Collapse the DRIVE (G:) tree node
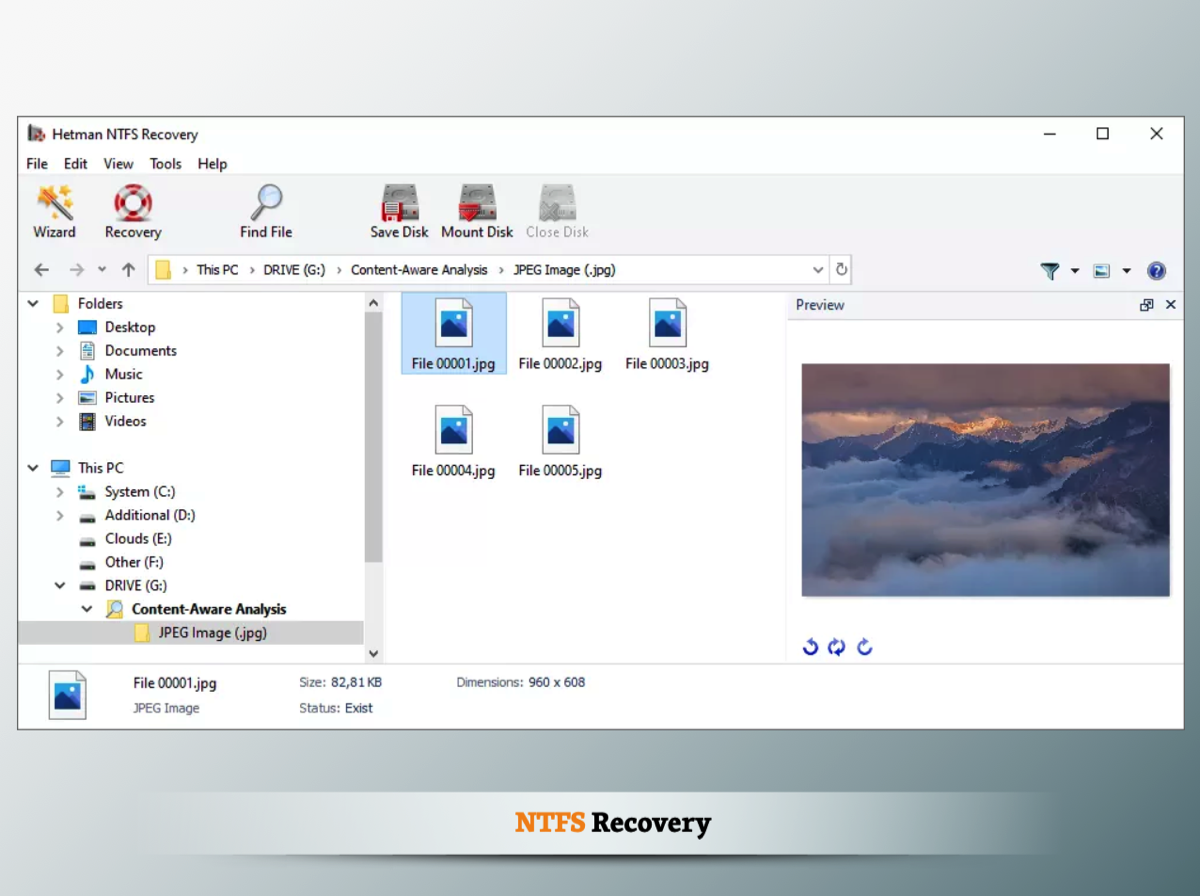 point(60,586)
